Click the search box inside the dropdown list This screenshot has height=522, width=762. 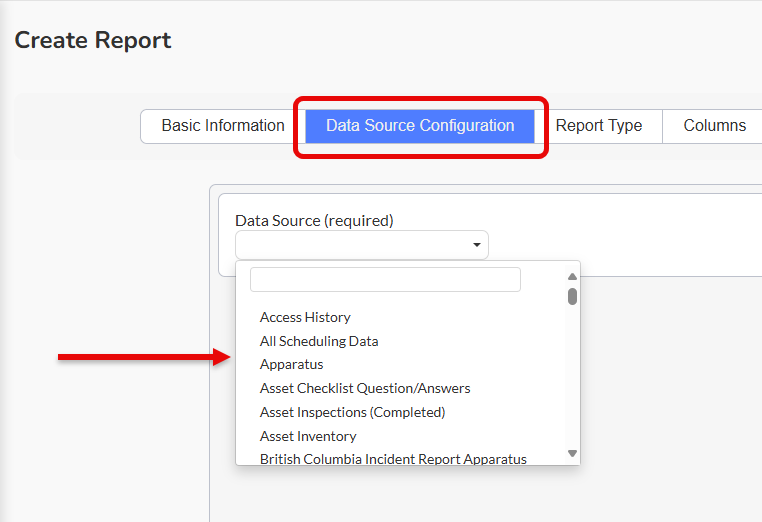click(x=385, y=279)
